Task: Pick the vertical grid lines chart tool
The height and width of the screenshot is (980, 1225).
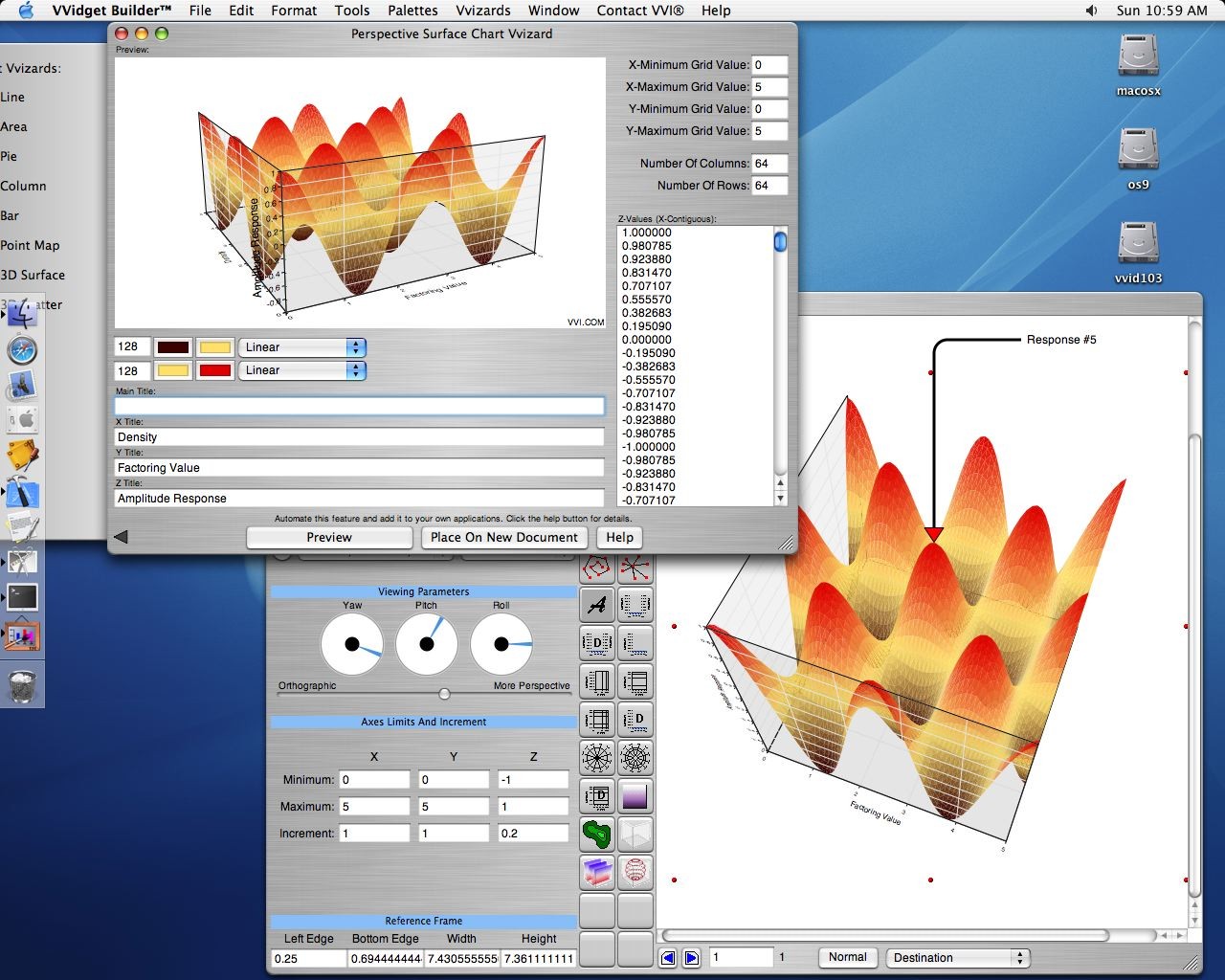Action: [x=597, y=681]
